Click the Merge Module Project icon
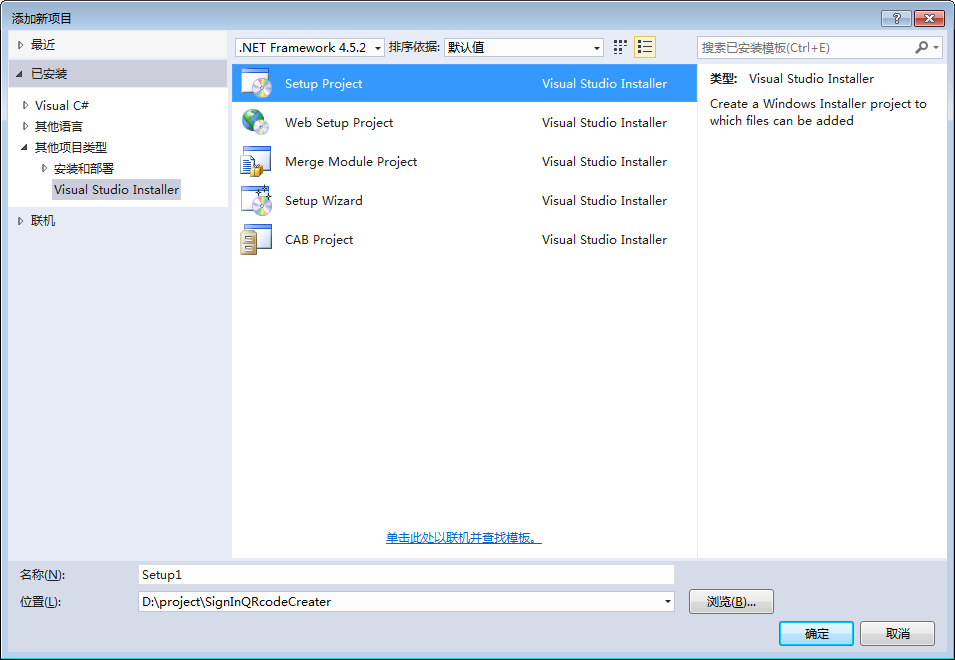This screenshot has width=955, height=660. [x=256, y=162]
